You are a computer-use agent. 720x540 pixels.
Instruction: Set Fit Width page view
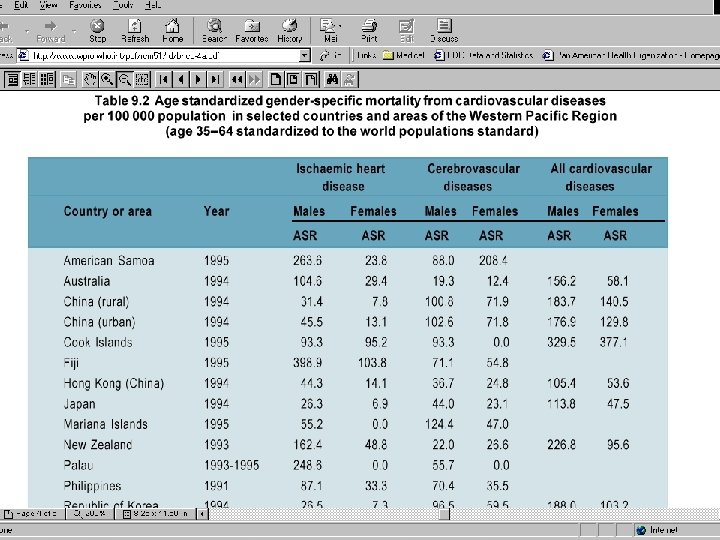[310, 79]
